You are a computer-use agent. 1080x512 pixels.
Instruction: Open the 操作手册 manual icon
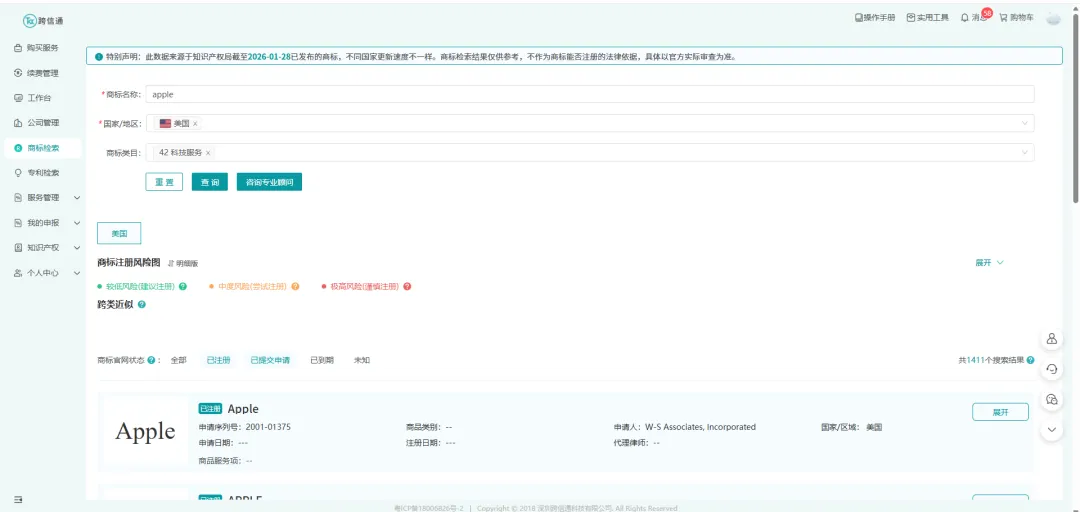[858, 18]
